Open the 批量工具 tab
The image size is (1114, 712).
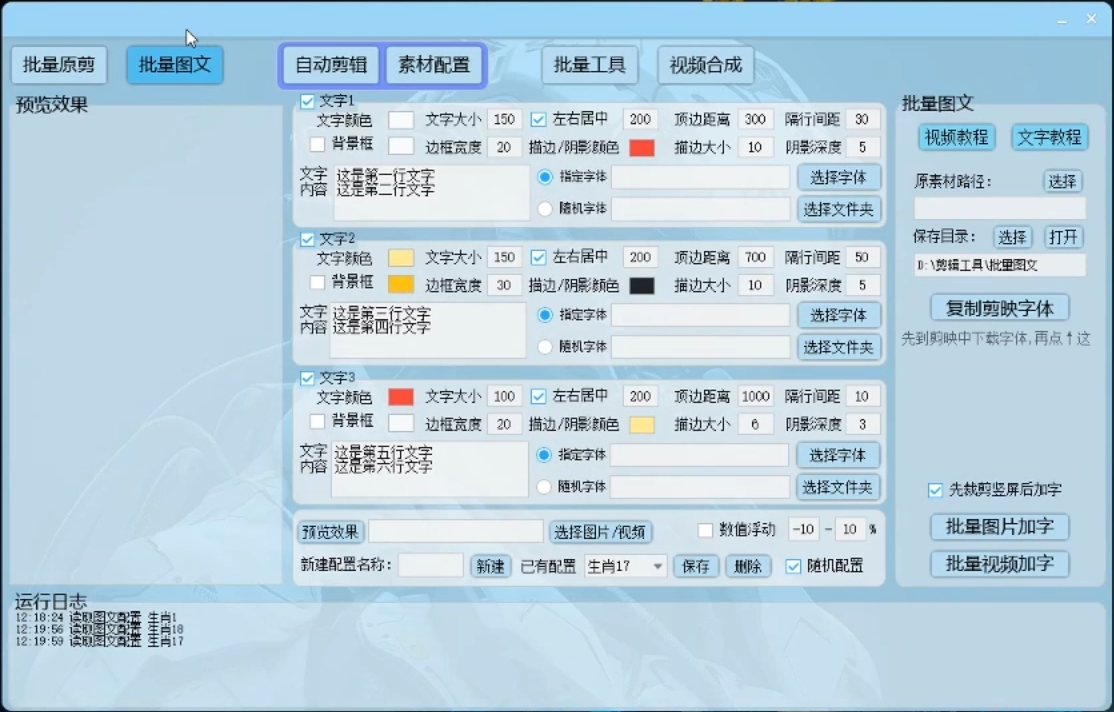point(589,65)
